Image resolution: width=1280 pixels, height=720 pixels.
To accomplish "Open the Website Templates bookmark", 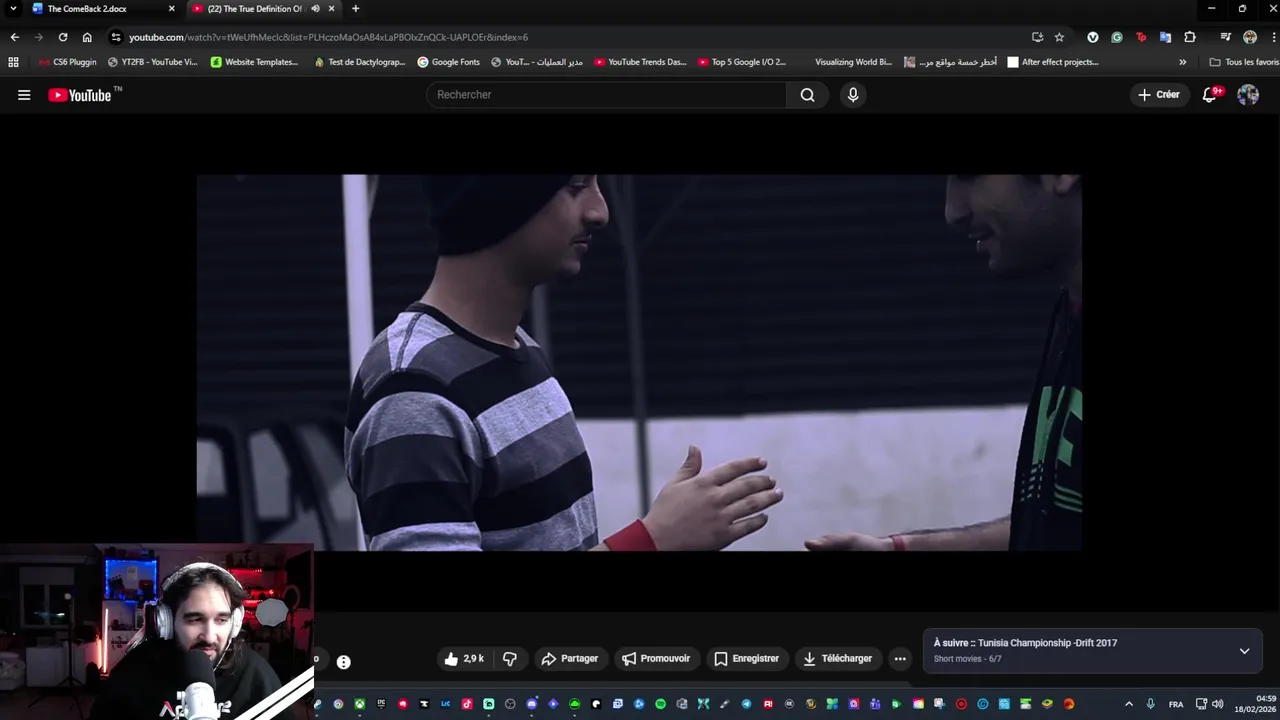I will click(x=254, y=62).
